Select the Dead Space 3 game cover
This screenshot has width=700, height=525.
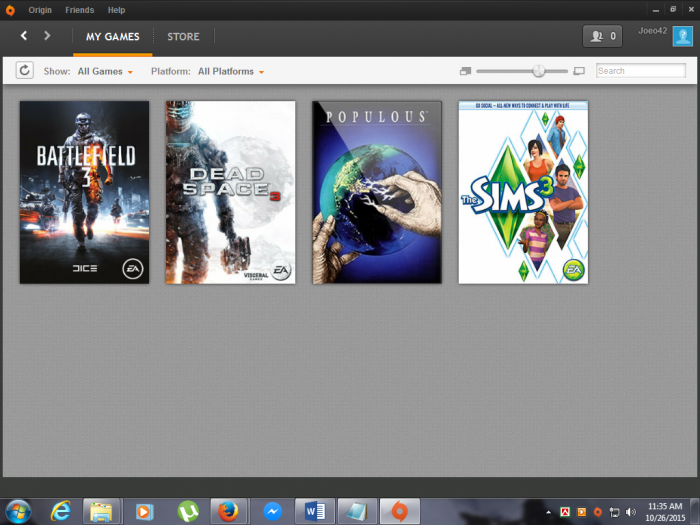pos(230,192)
